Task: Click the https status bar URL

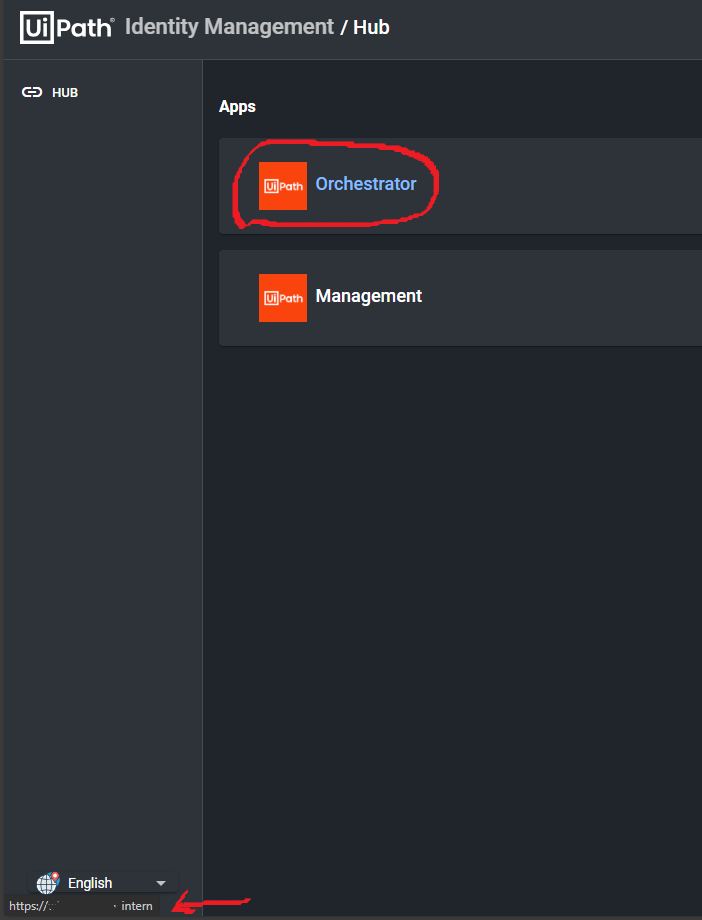Action: (81, 906)
